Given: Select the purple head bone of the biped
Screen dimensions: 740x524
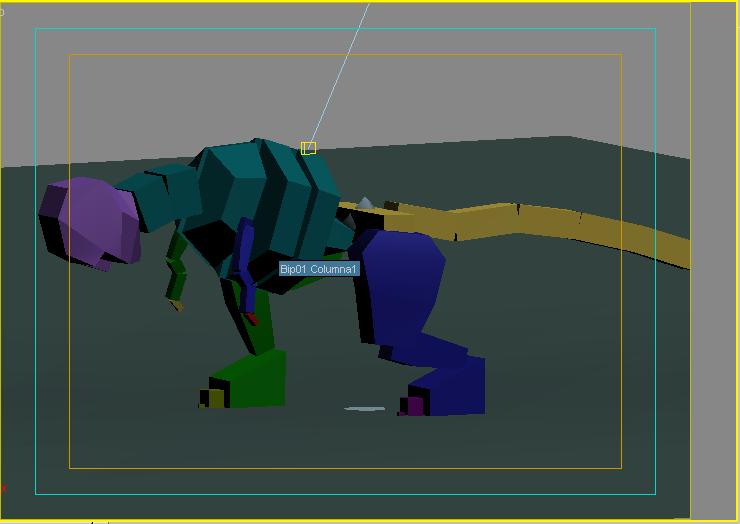Looking at the screenshot, I should [90, 223].
